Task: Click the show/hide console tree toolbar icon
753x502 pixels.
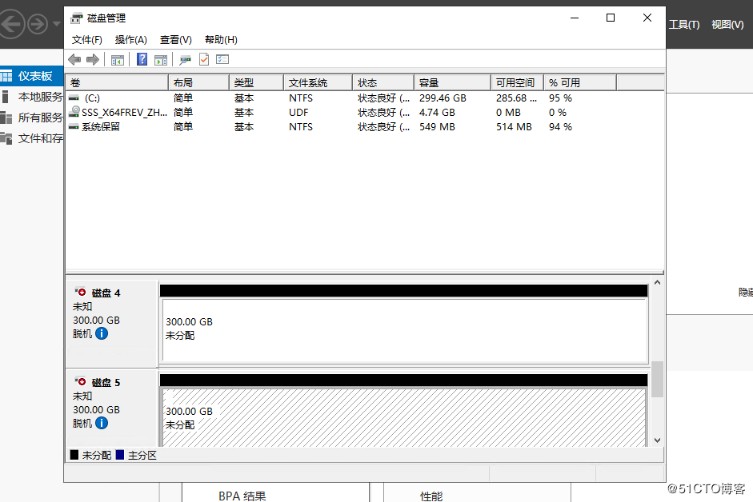Action: (x=117, y=60)
